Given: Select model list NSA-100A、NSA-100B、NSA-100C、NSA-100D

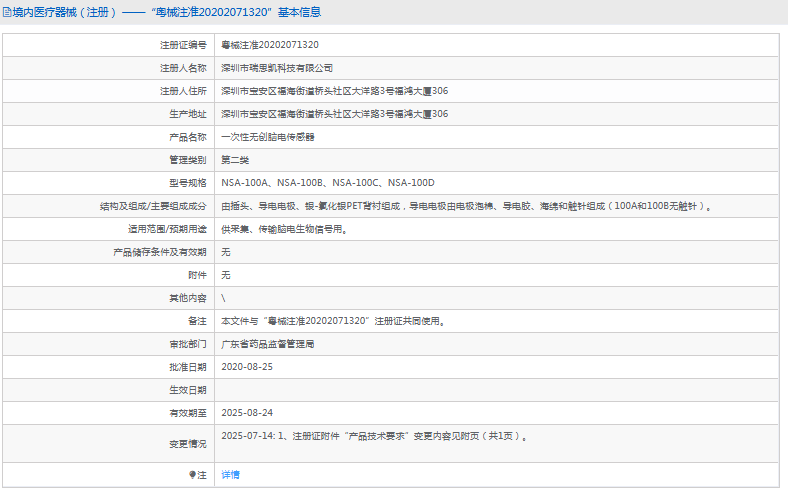Looking at the screenshot, I should tap(328, 183).
